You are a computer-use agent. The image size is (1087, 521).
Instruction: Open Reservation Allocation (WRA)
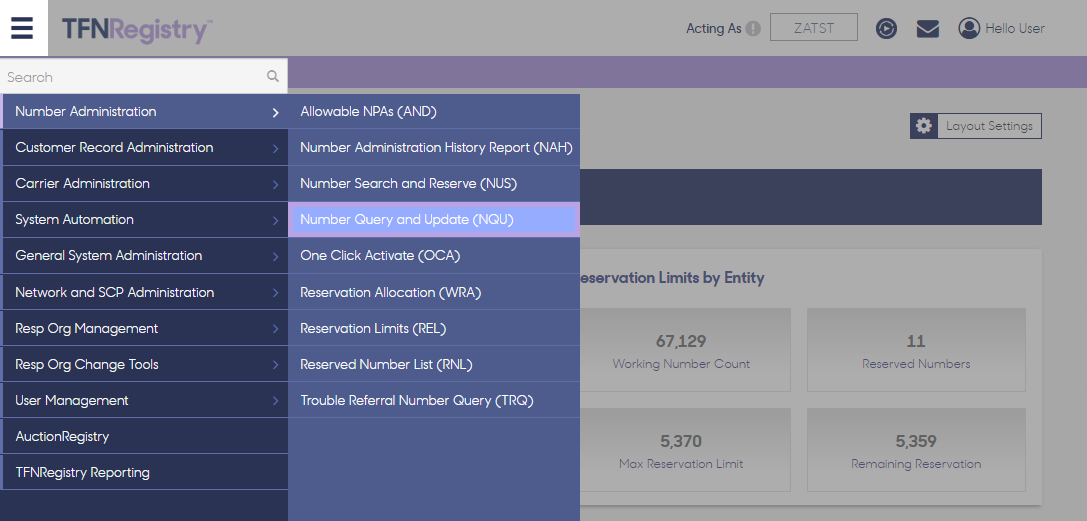(434, 292)
